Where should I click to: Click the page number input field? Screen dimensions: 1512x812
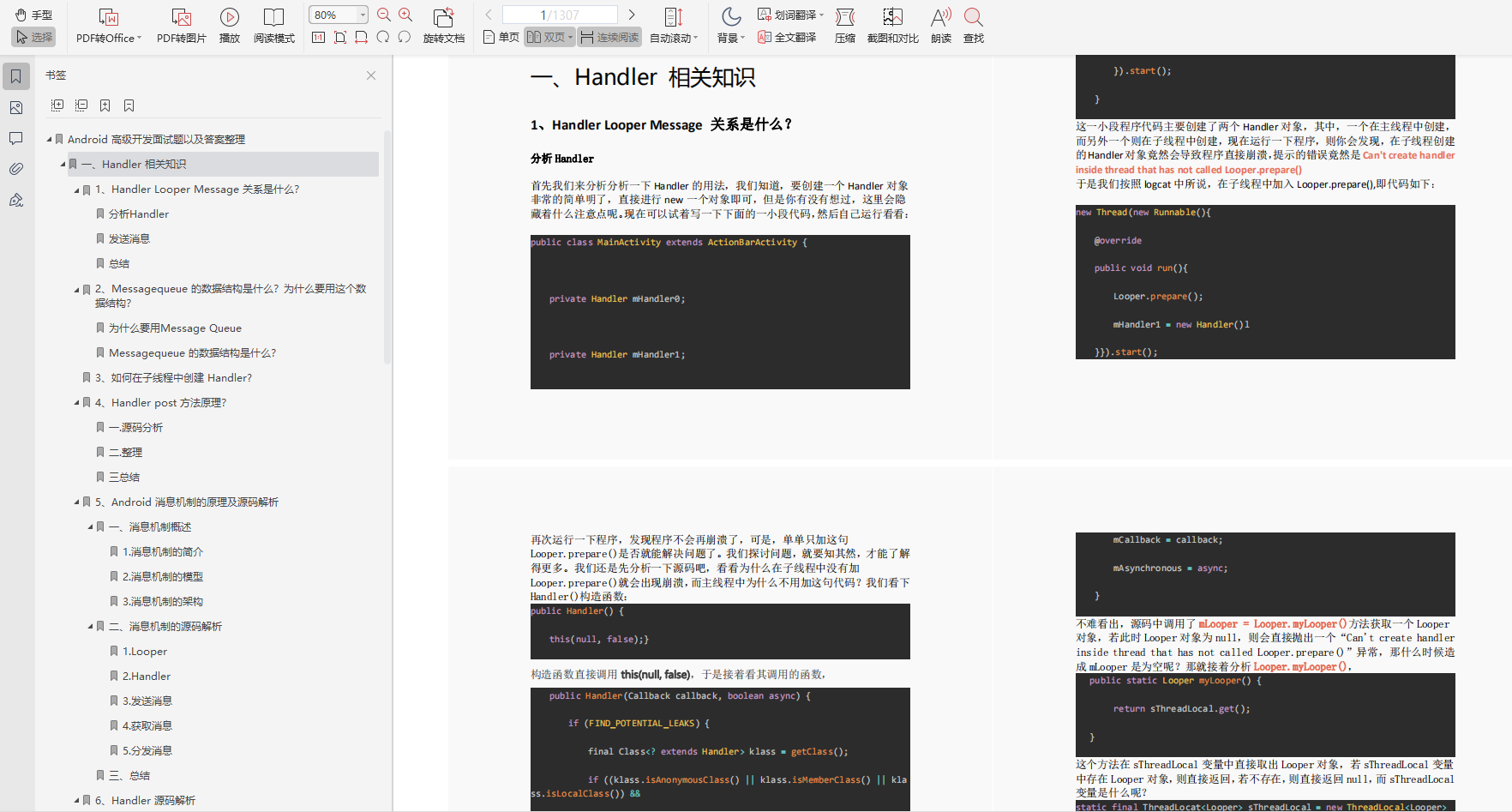[560, 15]
